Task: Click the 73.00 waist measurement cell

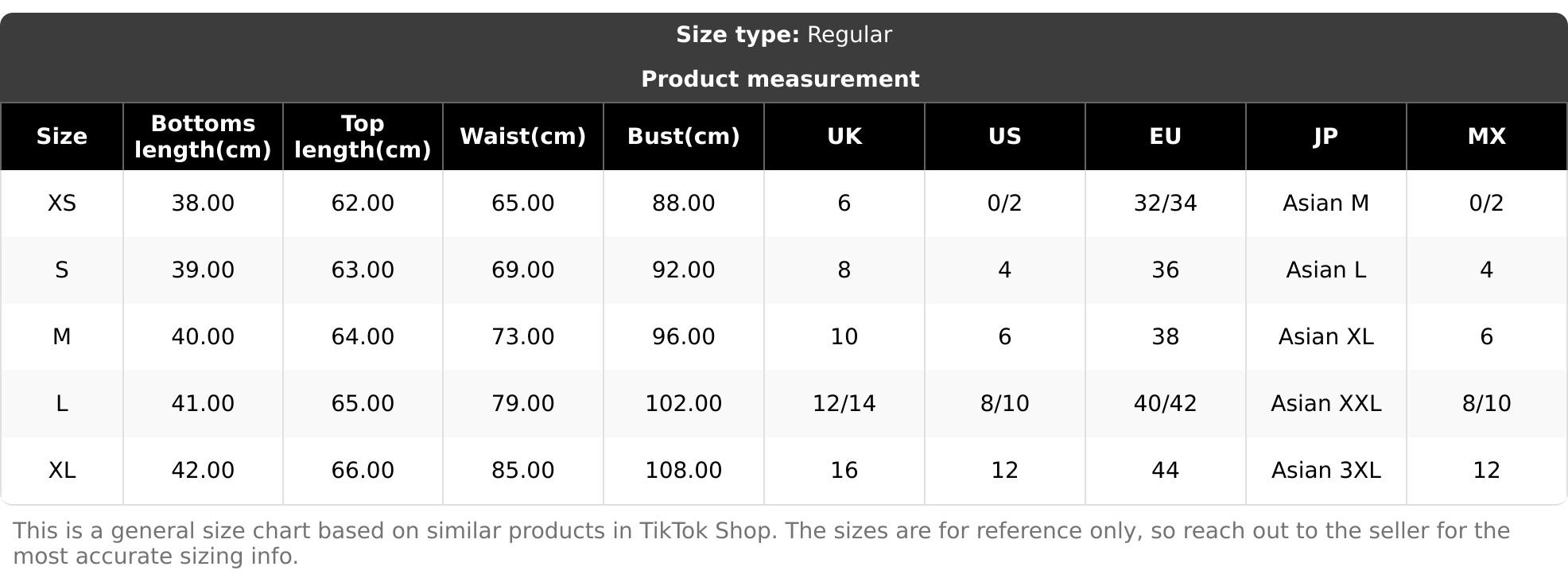Action: 522,337
